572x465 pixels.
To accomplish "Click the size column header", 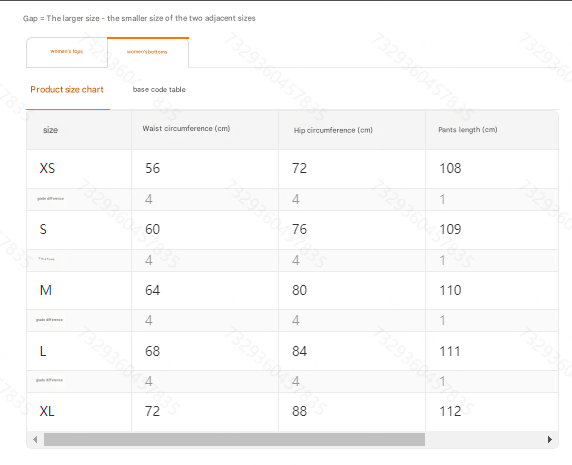I will pyautogui.click(x=50, y=130).
